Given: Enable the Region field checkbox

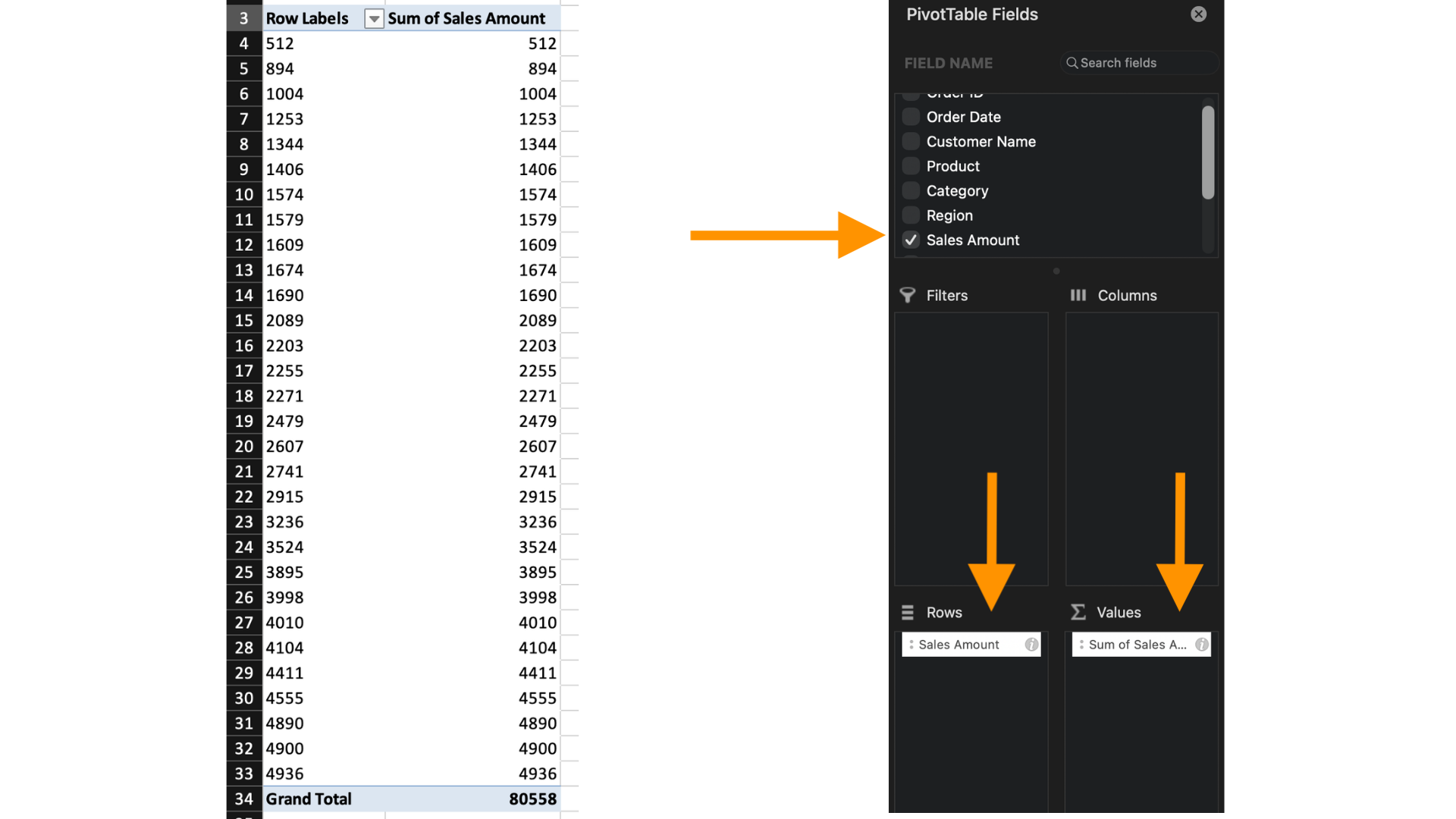Looking at the screenshot, I should (x=911, y=215).
